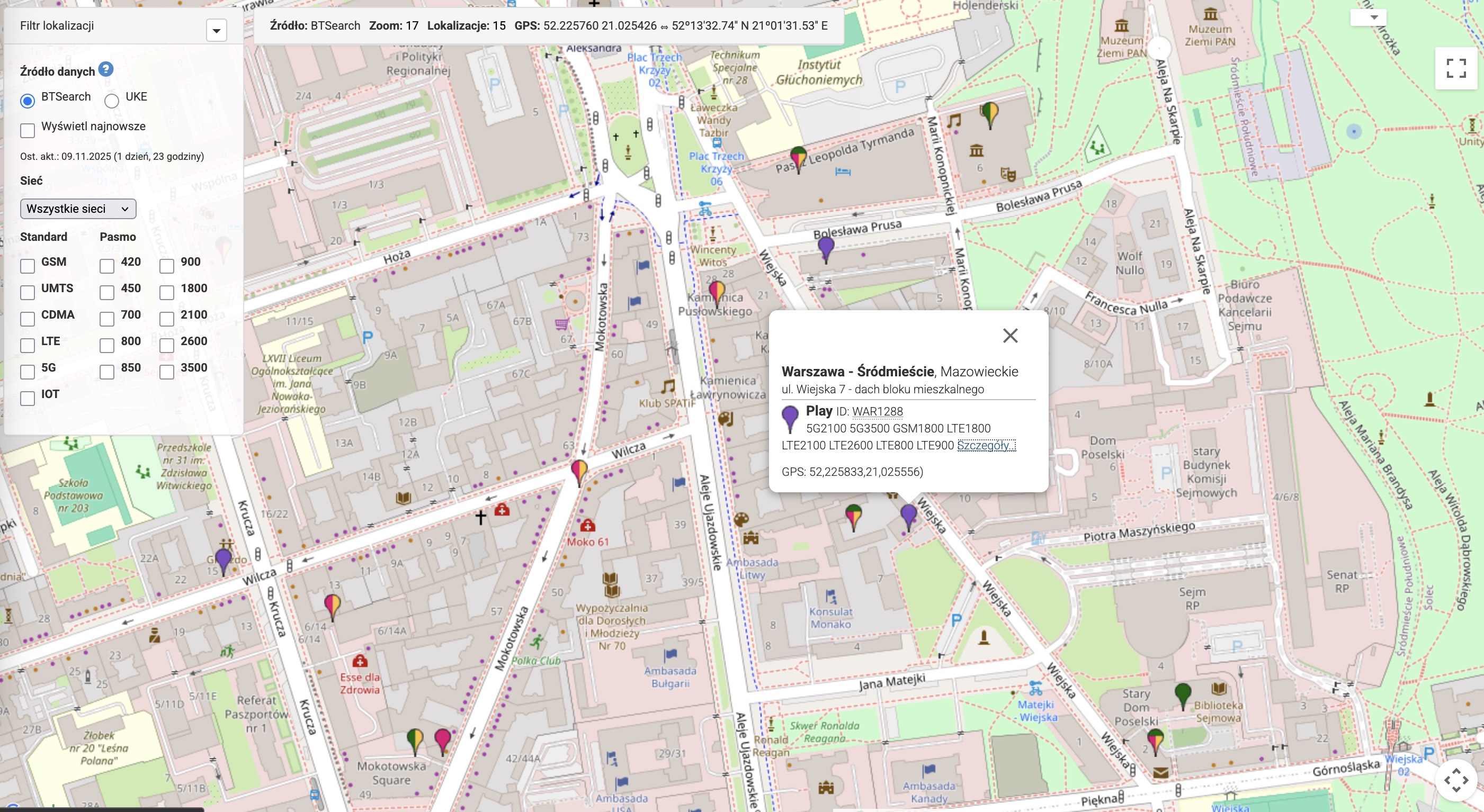Enable the Wyświetl najnowsze checkbox
Image resolution: width=1484 pixels, height=812 pixels.
(28, 130)
